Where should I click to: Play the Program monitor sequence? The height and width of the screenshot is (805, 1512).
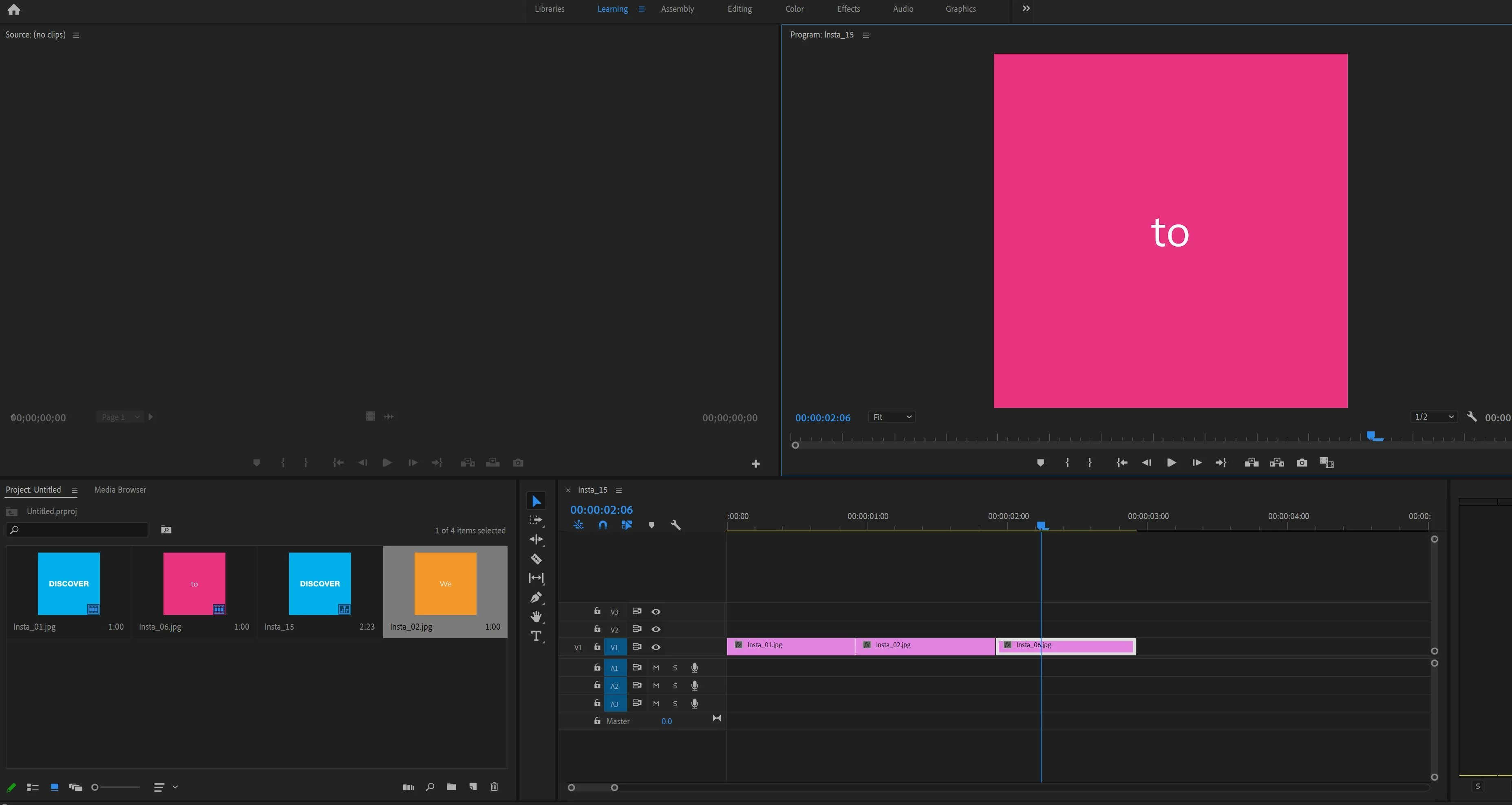1171,463
